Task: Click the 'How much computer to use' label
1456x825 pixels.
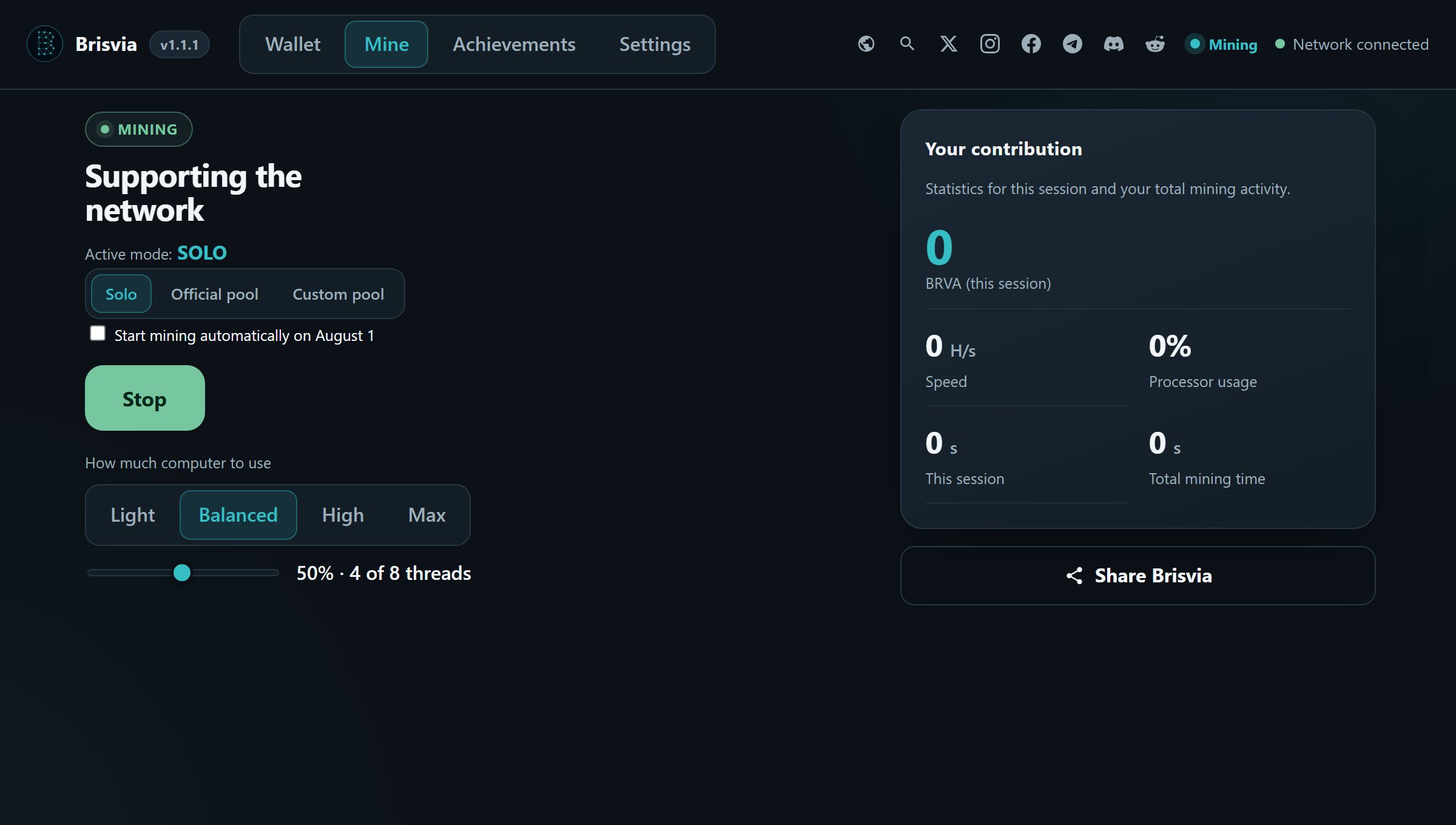Action: [178, 463]
